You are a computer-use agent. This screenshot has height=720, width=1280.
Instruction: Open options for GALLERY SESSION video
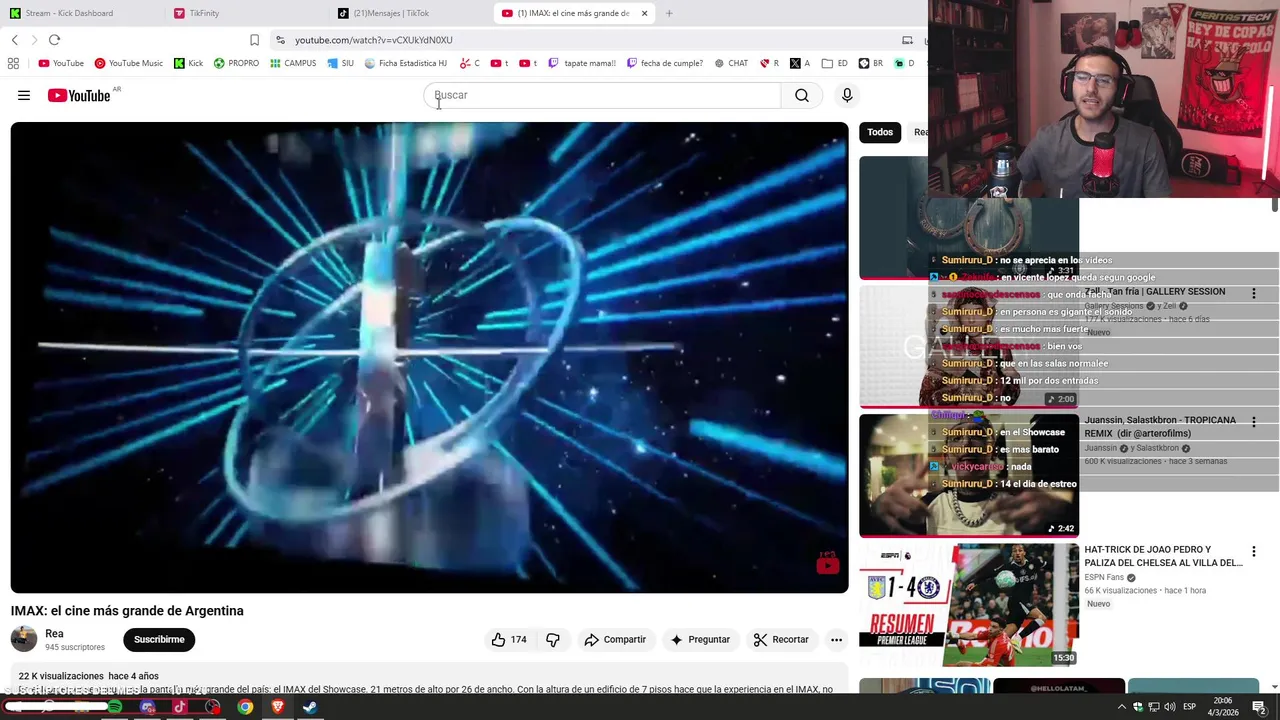coord(1253,293)
